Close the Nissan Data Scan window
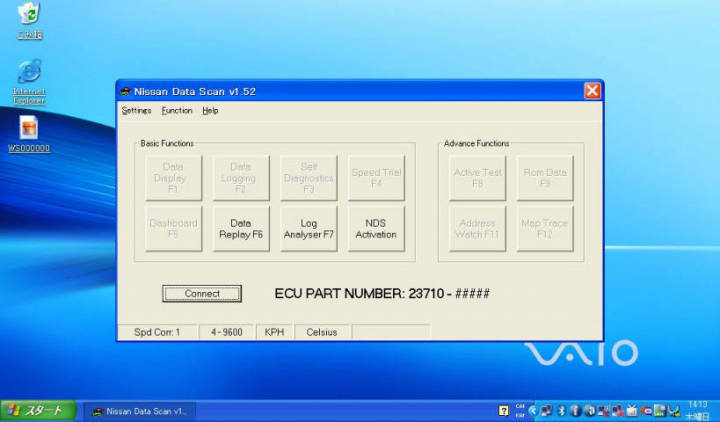720x422 pixels. (x=592, y=91)
